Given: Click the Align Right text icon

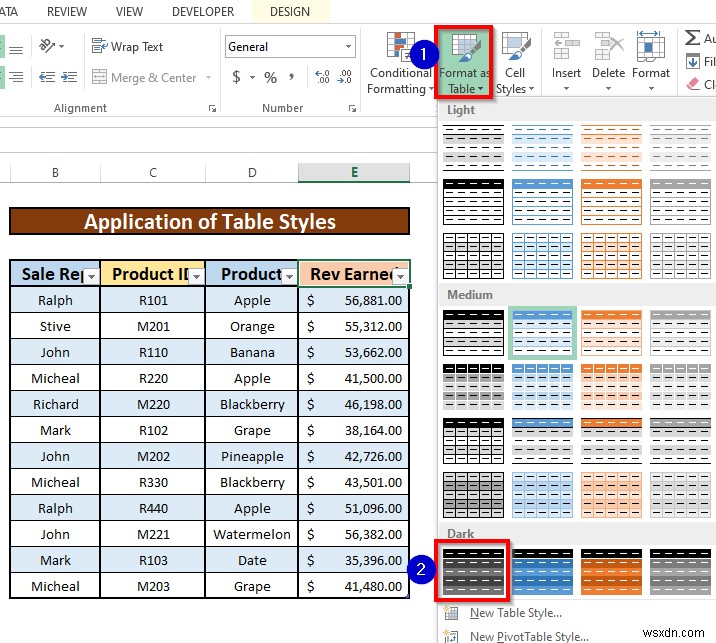Looking at the screenshot, I should pos(16,77).
